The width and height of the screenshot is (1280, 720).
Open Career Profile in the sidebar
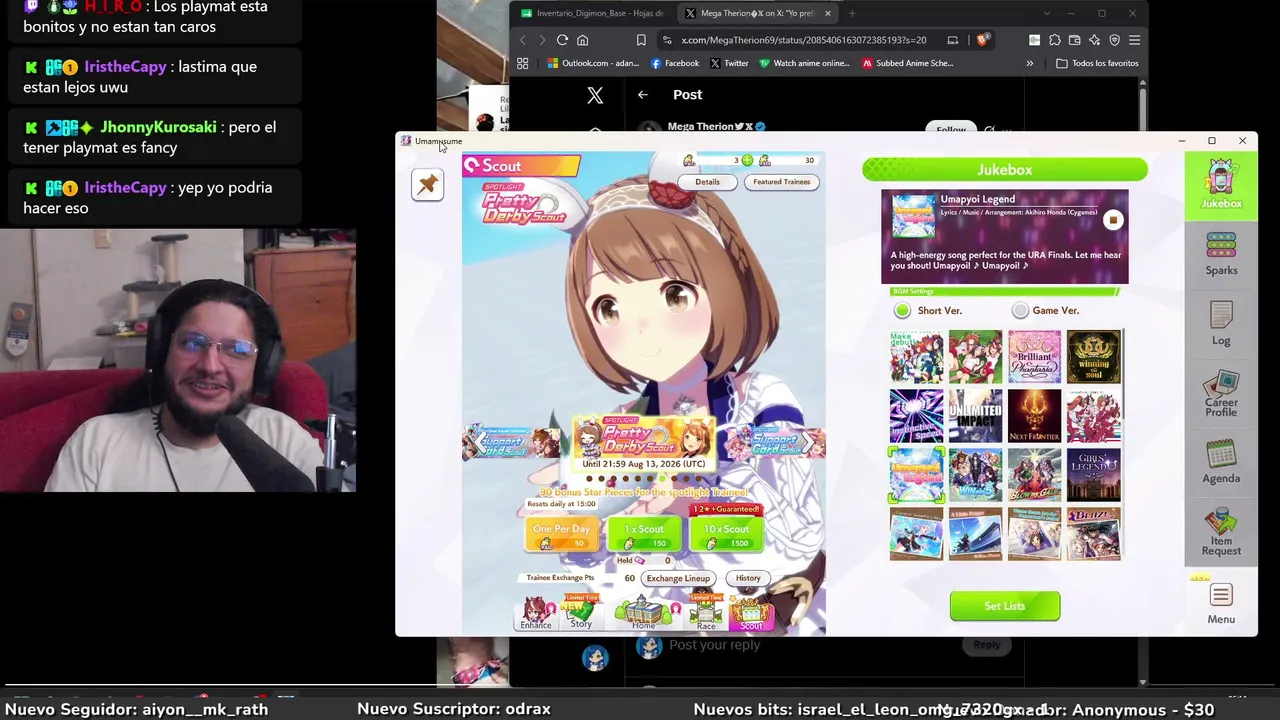(x=1221, y=394)
